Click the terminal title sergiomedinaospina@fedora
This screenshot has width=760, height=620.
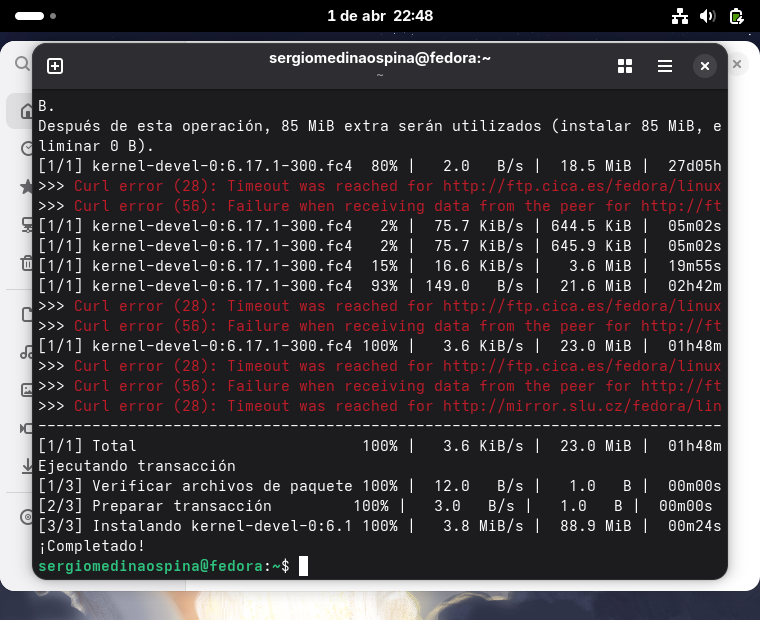pos(380,58)
